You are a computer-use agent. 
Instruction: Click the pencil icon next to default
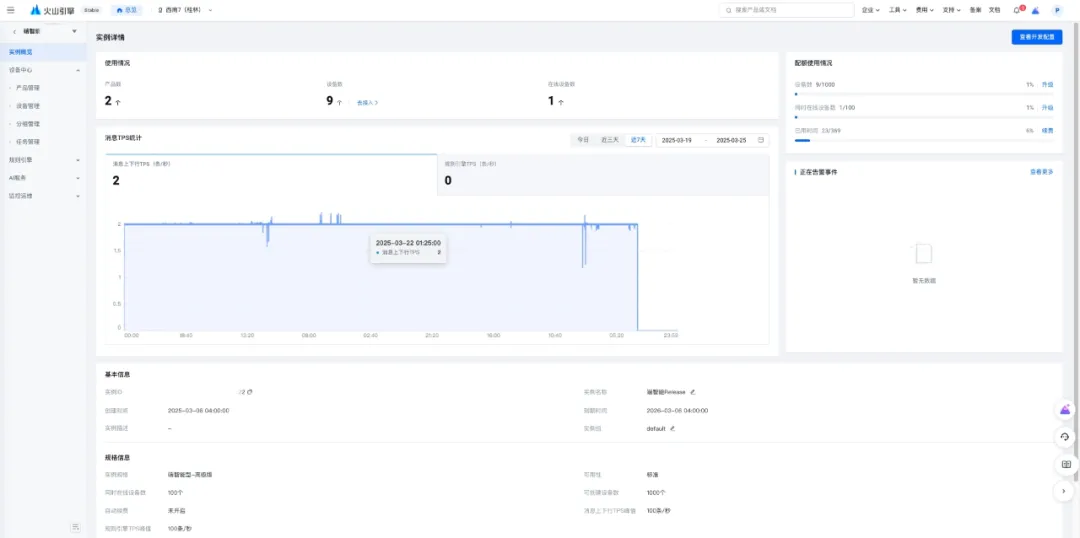point(672,428)
